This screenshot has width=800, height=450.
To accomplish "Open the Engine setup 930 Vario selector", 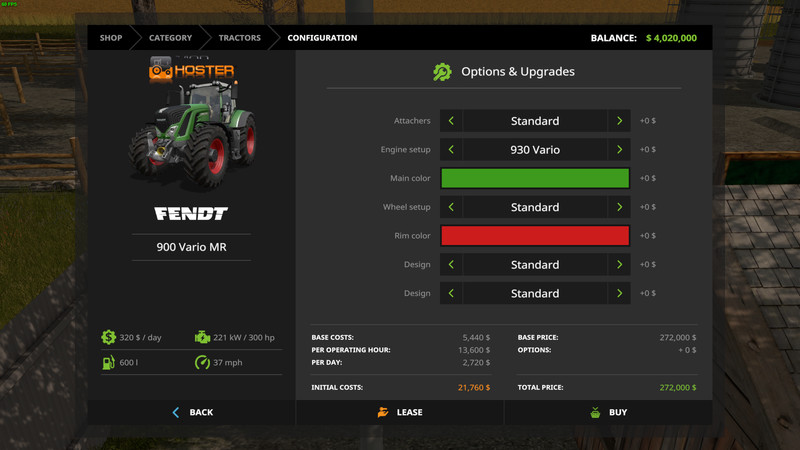I will pyautogui.click(x=535, y=150).
